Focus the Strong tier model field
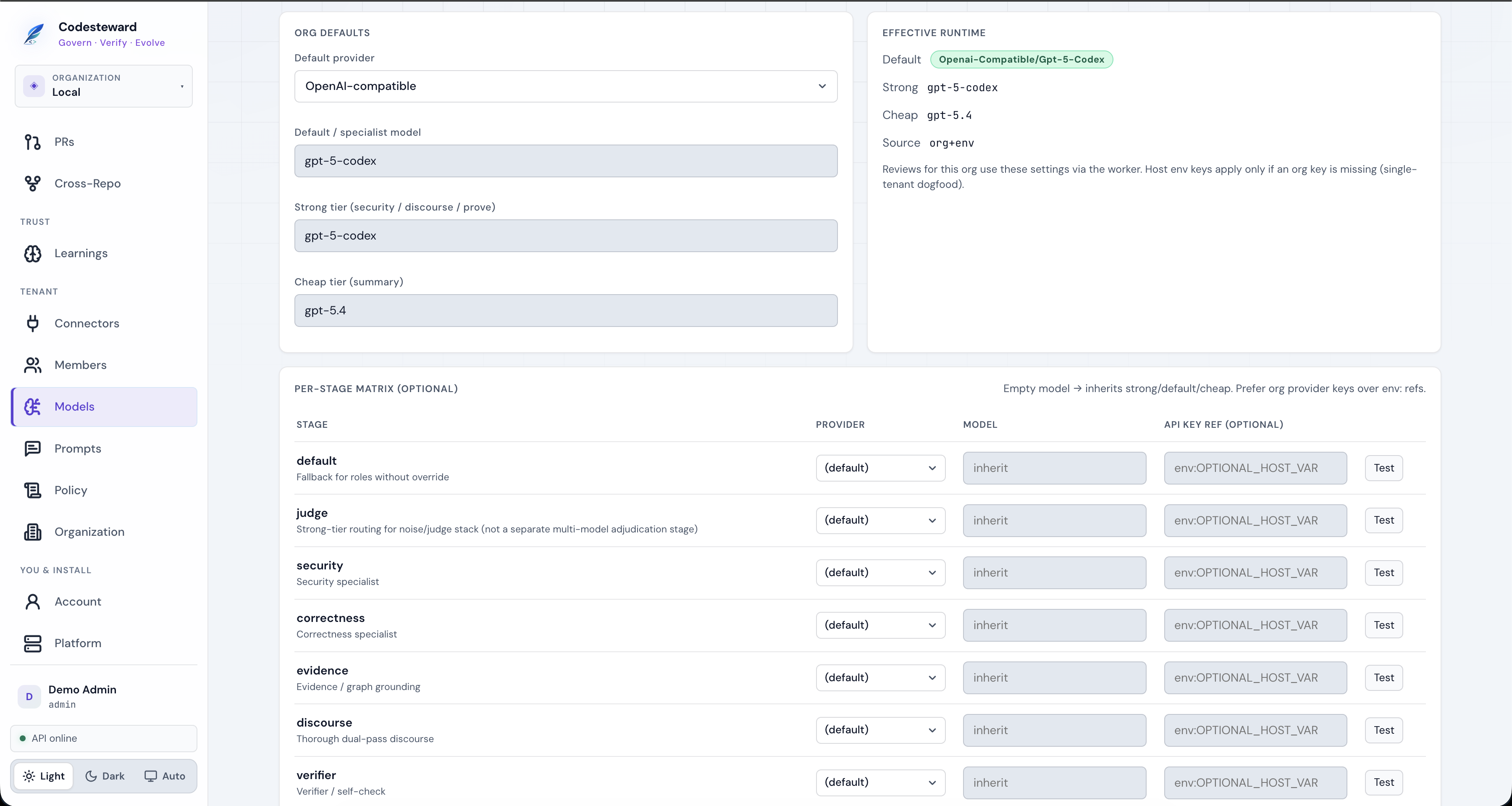This screenshot has width=1512, height=806. [x=566, y=236]
